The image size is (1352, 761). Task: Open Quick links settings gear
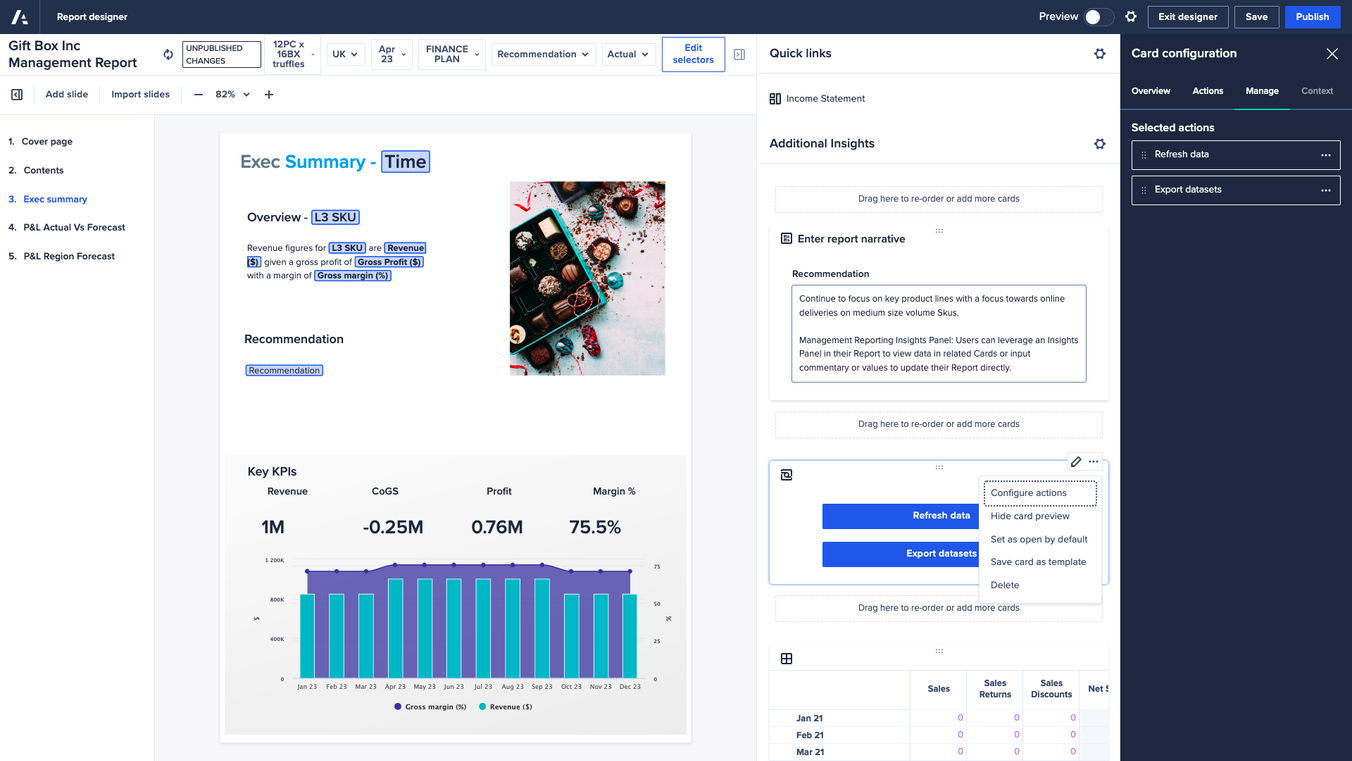click(1100, 54)
